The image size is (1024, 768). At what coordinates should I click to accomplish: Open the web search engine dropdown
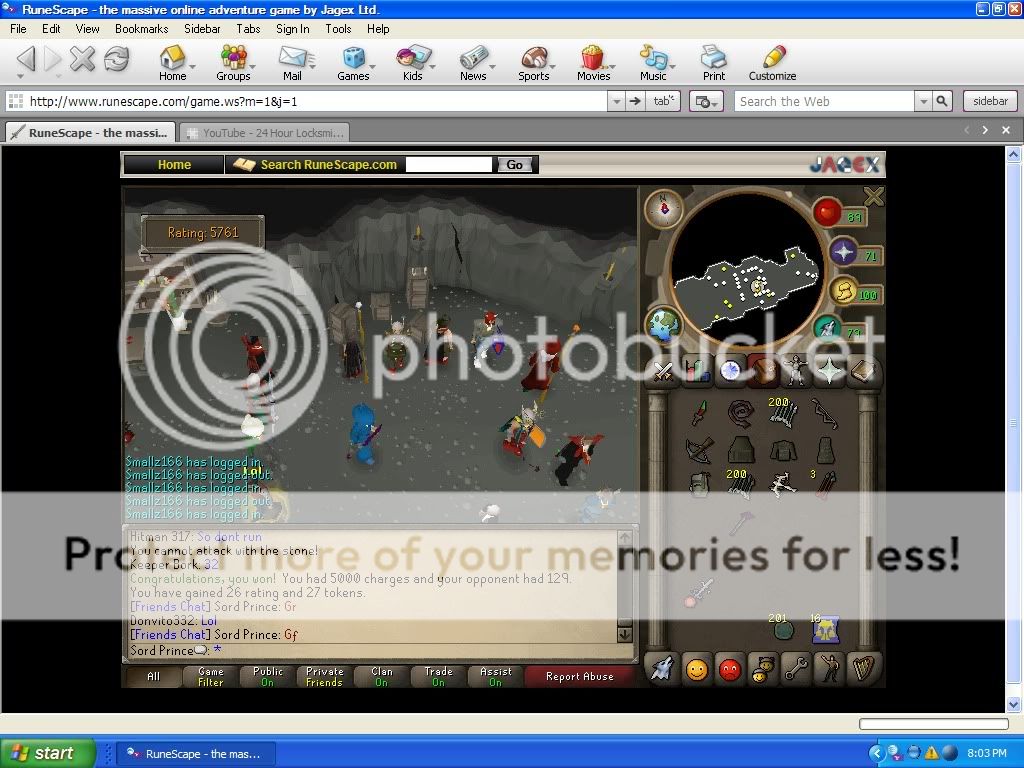tap(922, 100)
